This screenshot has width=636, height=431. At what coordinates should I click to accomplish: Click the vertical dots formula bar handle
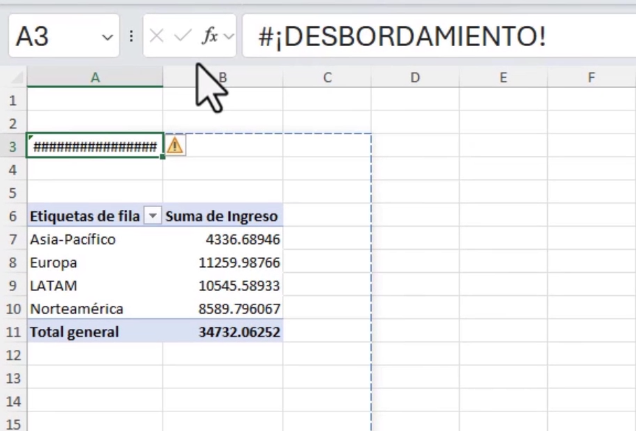(x=131, y=36)
